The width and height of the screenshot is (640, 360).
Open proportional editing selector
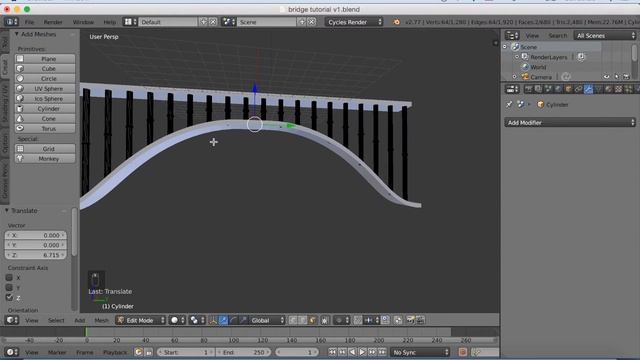pos(342,320)
